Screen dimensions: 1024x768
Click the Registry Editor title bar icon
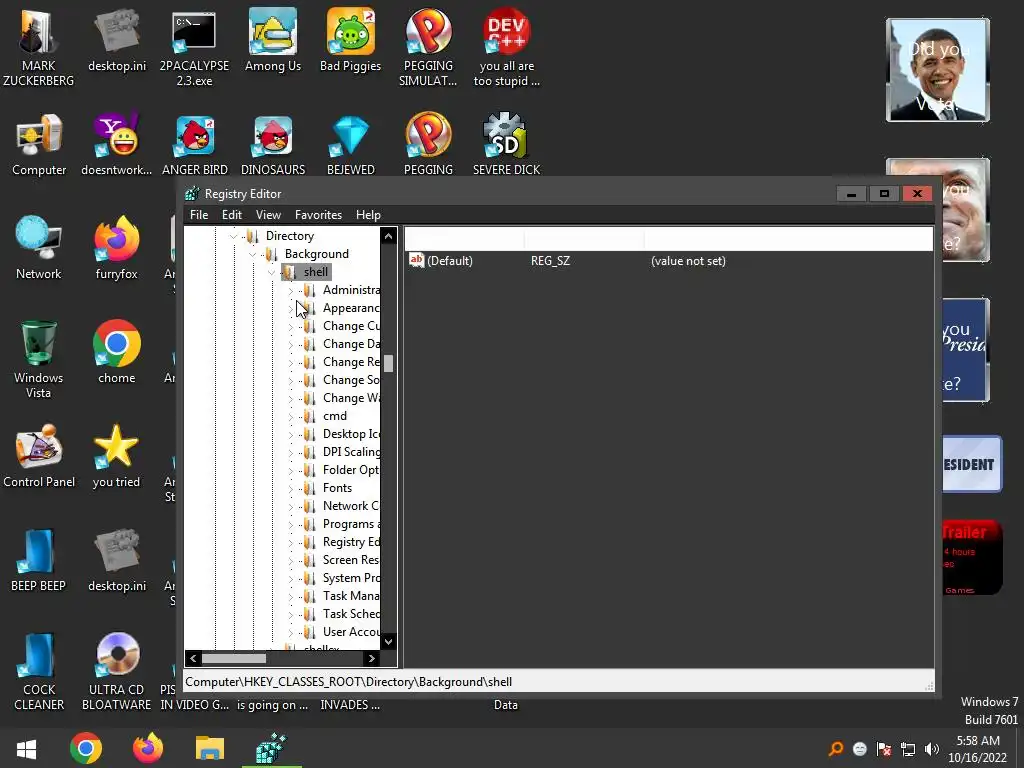pyautogui.click(x=192, y=193)
